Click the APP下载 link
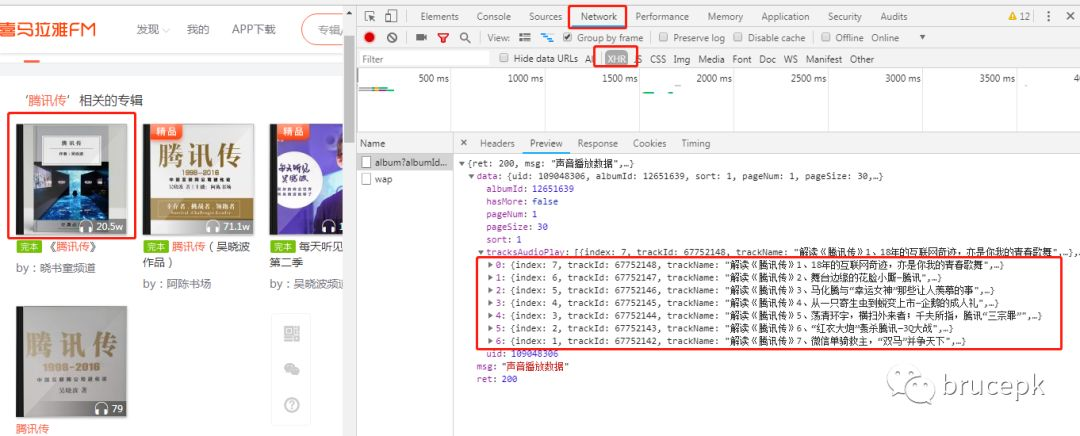 tap(253, 29)
